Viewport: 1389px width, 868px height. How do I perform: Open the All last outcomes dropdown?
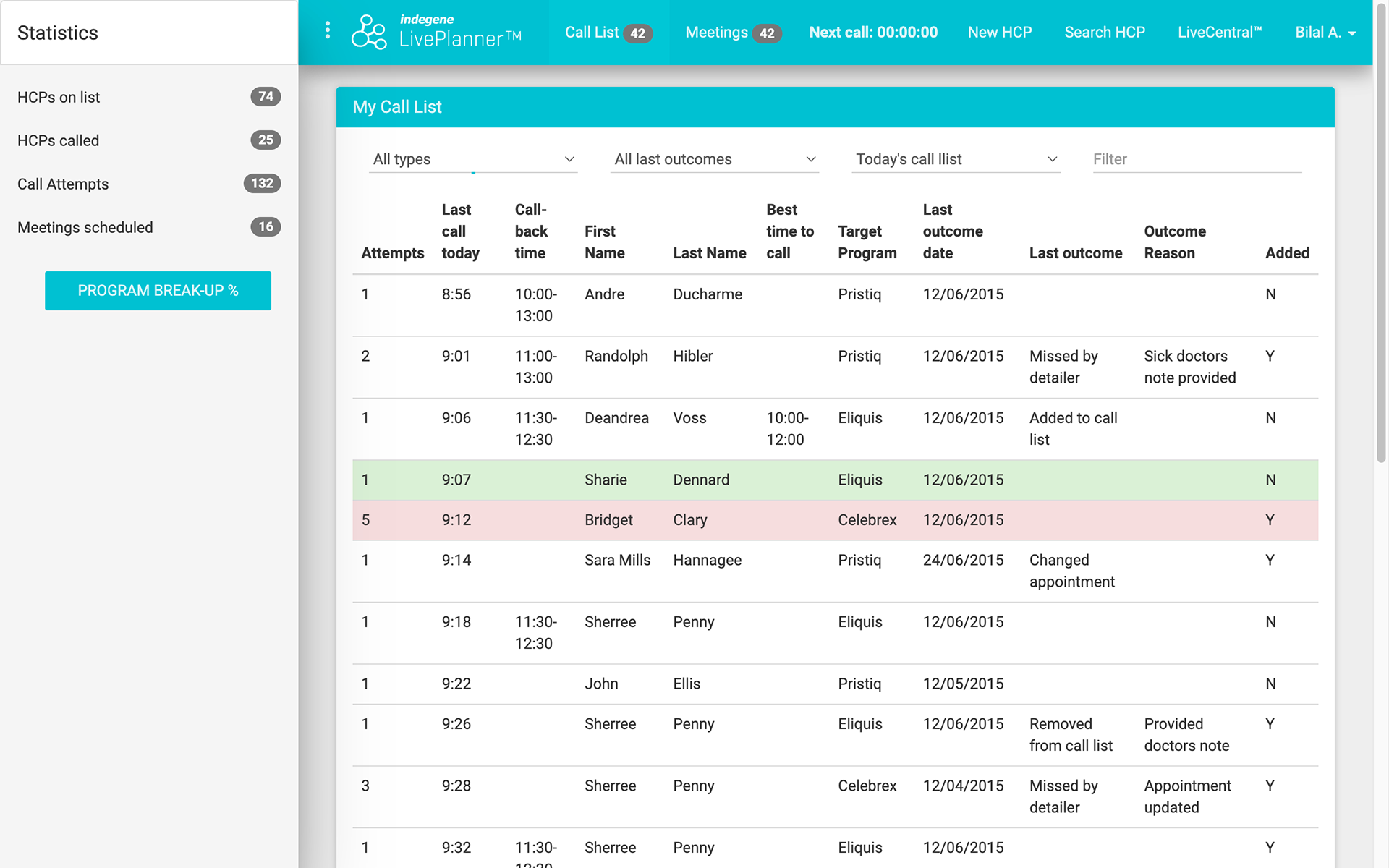click(x=714, y=159)
